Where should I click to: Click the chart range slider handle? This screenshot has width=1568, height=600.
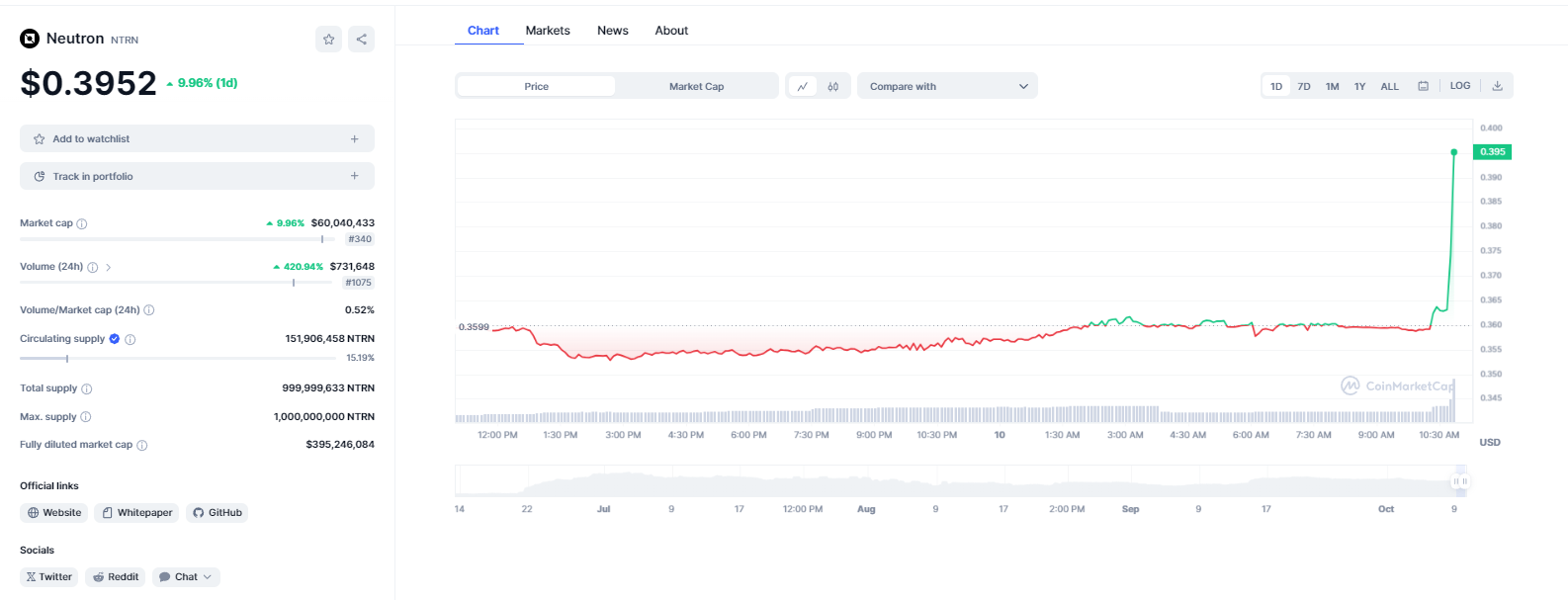pos(1458,481)
